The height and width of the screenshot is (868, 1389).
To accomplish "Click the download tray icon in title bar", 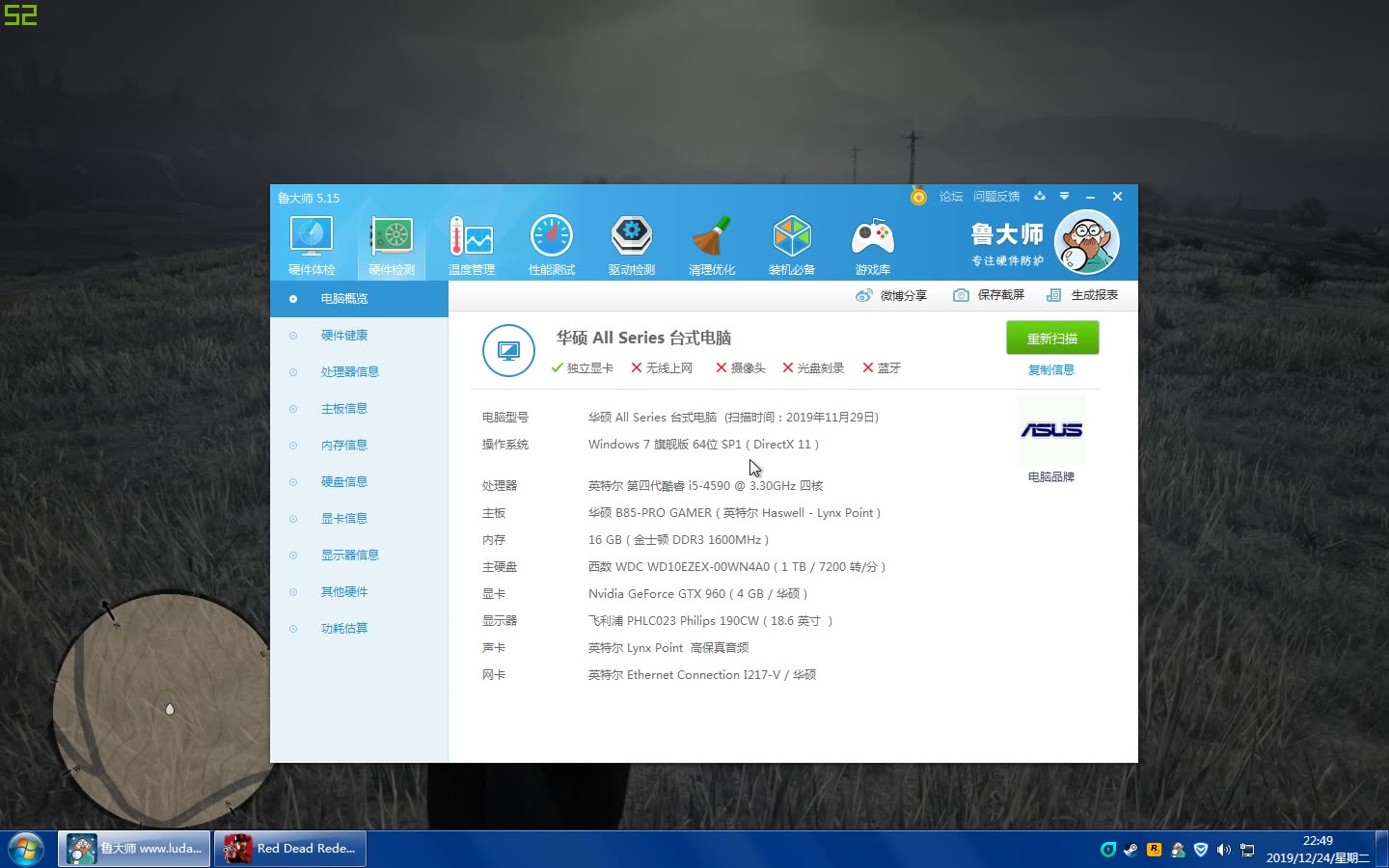I will 1040,196.
